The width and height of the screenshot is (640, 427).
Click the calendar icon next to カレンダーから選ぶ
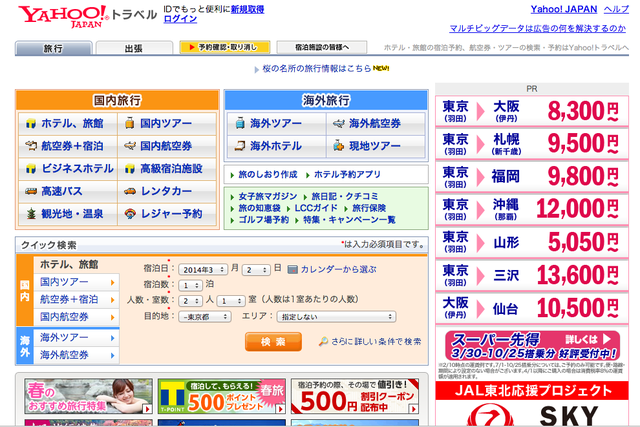pos(292,269)
